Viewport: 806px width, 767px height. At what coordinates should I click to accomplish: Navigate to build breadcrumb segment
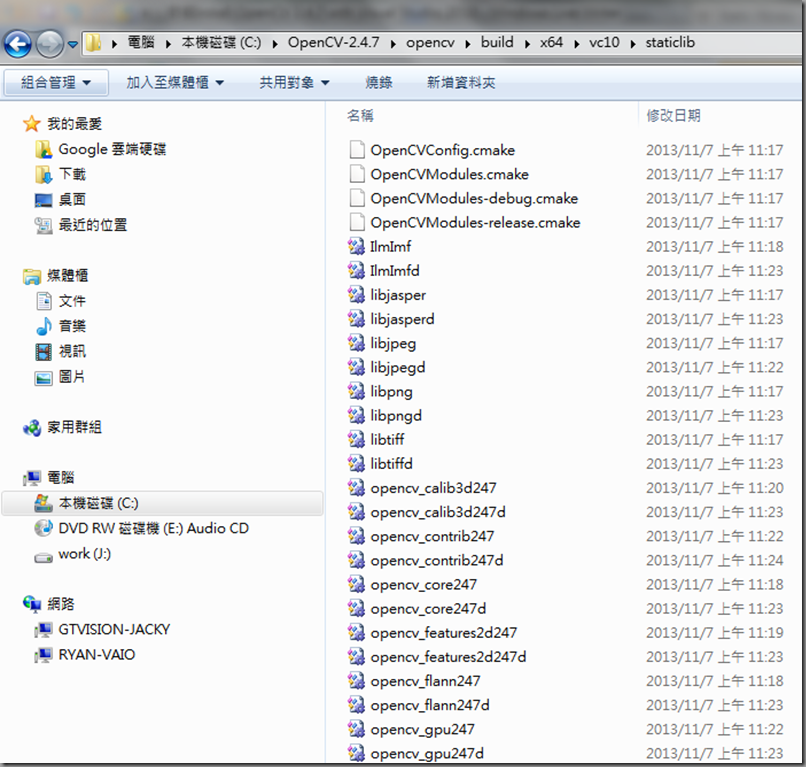[x=497, y=42]
